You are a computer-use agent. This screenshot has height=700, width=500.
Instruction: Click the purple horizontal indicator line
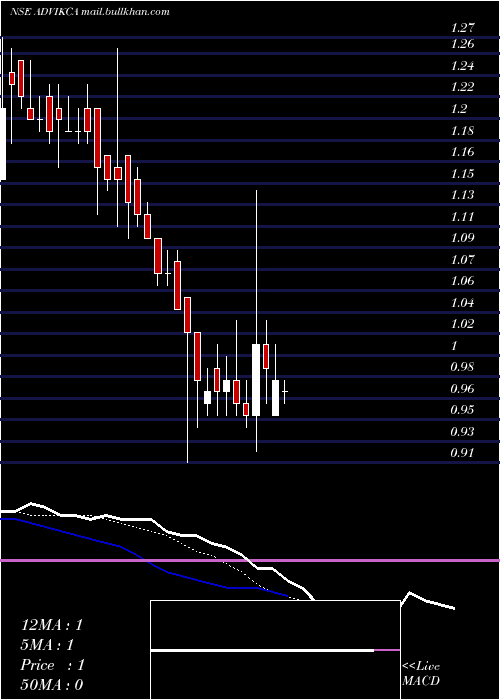[250, 560]
